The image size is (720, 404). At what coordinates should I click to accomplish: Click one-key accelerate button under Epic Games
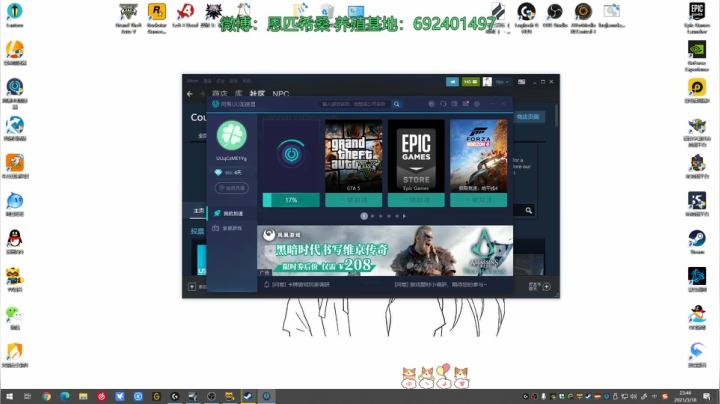[416, 200]
